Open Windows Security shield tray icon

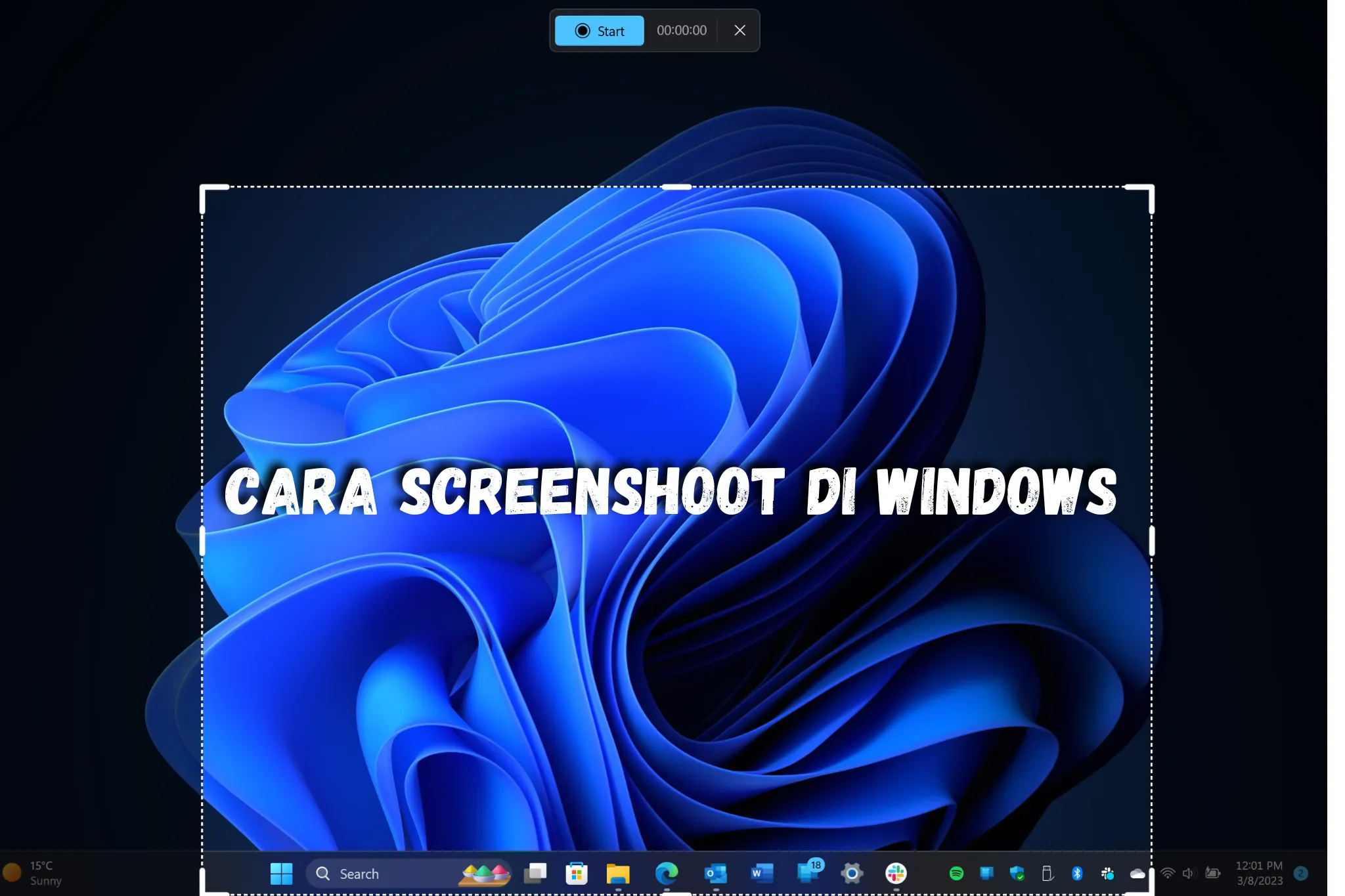coord(1017,874)
